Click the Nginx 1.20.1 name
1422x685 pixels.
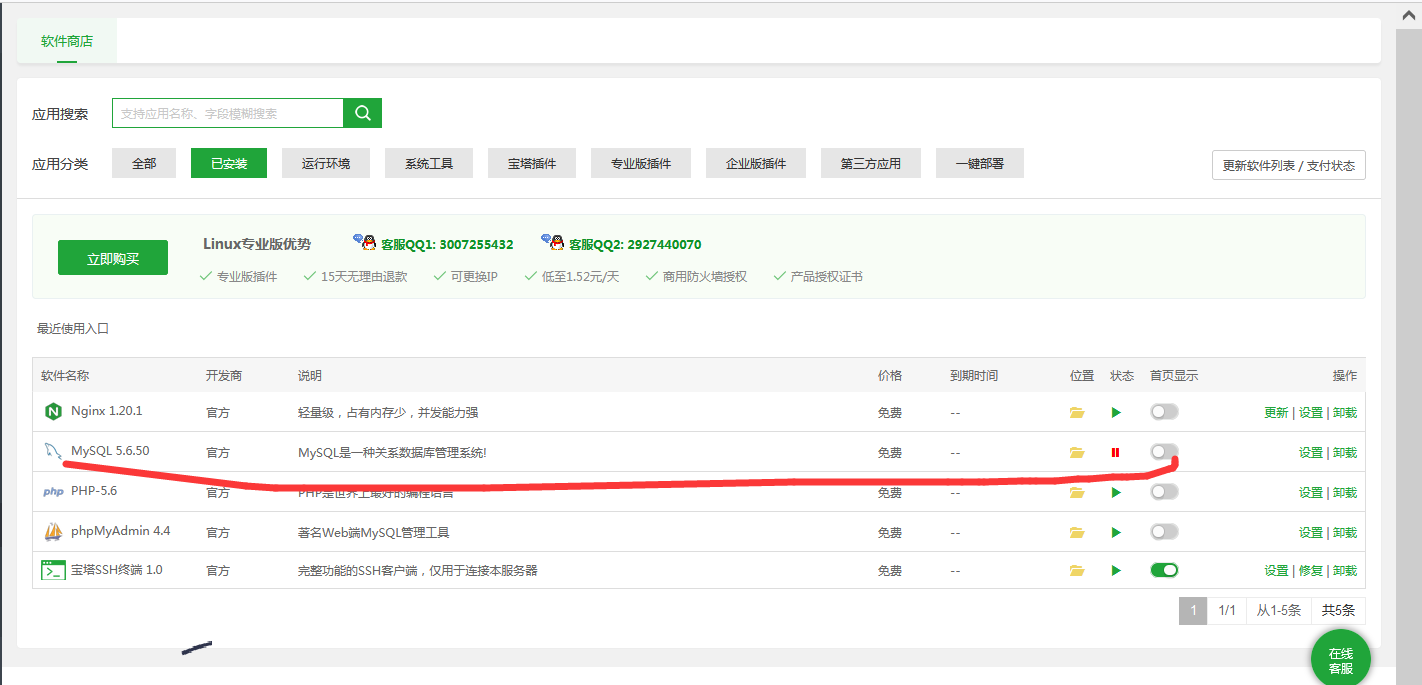pos(107,411)
